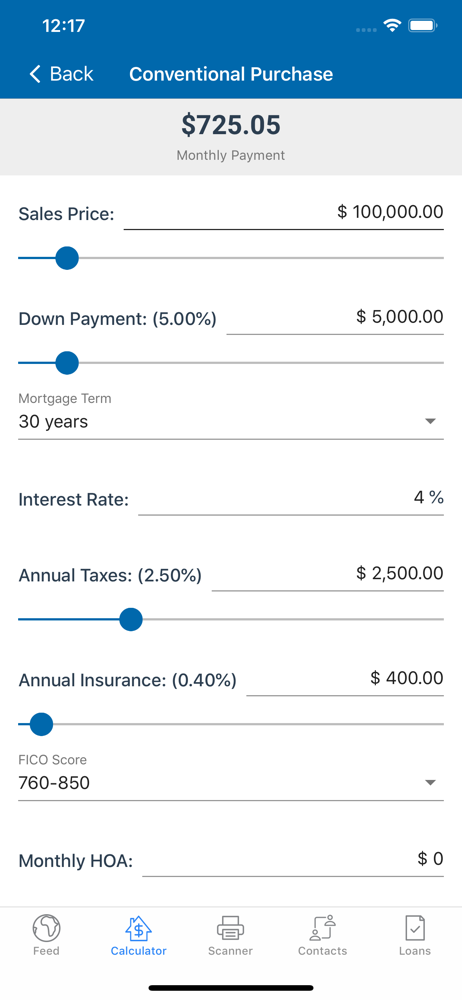Tap the battery status icon
This screenshot has width=462, height=1000.
point(422,26)
